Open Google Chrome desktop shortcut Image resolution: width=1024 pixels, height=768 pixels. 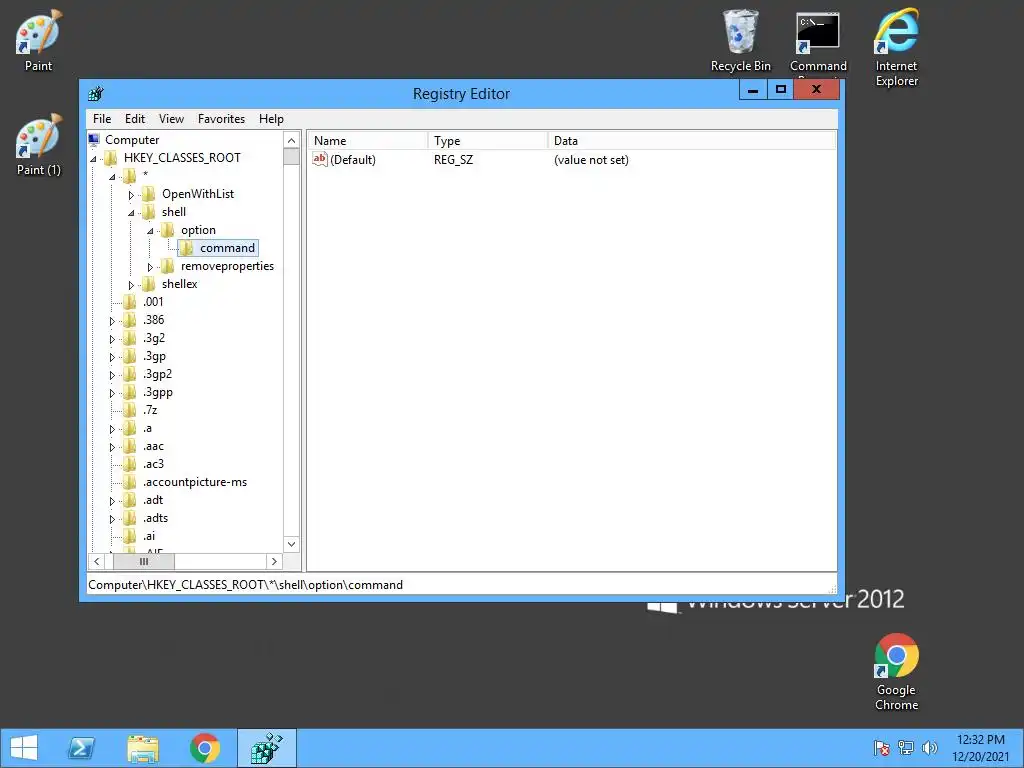(897, 671)
